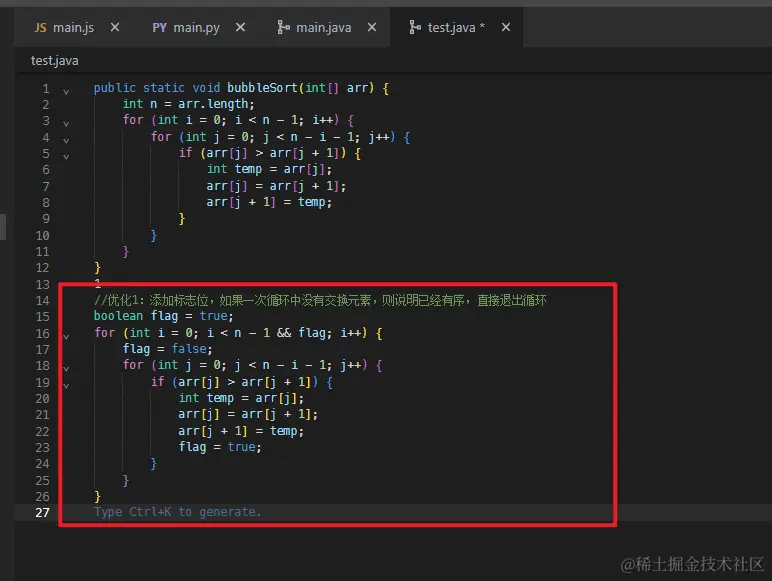Close the main.java tab
The image size is (772, 581).
(372, 28)
